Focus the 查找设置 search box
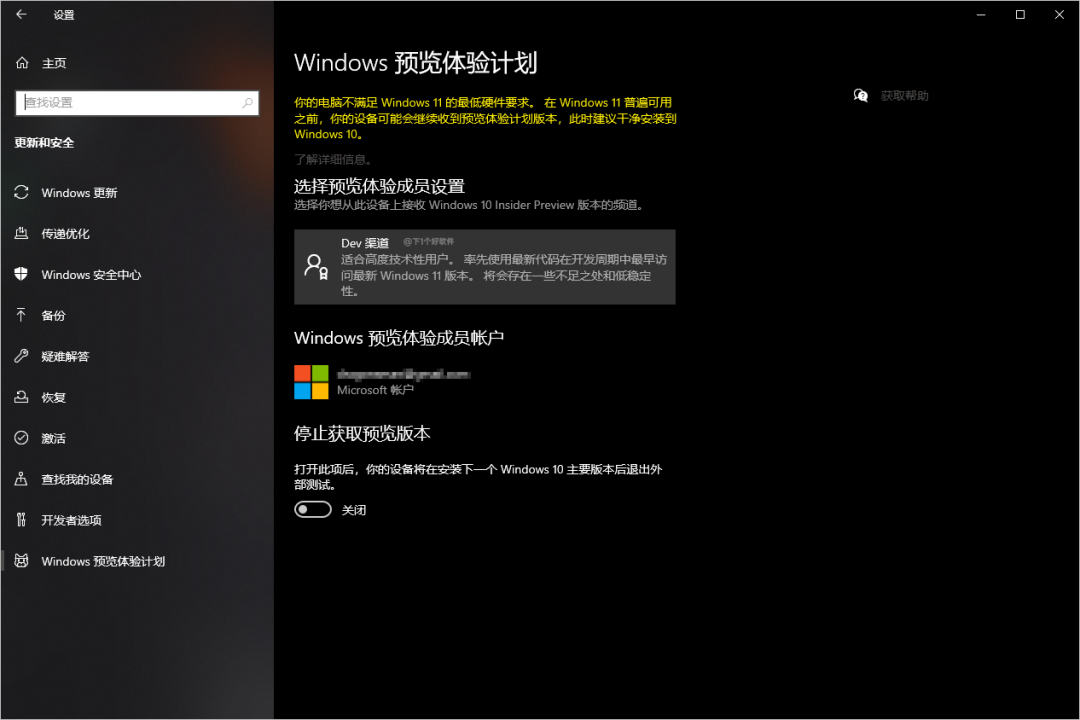 [137, 103]
